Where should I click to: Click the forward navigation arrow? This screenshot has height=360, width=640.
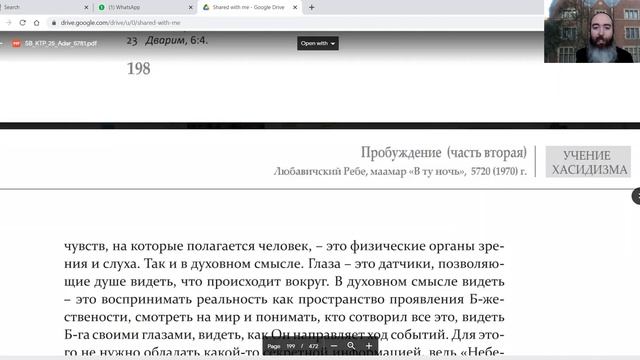point(9,23)
